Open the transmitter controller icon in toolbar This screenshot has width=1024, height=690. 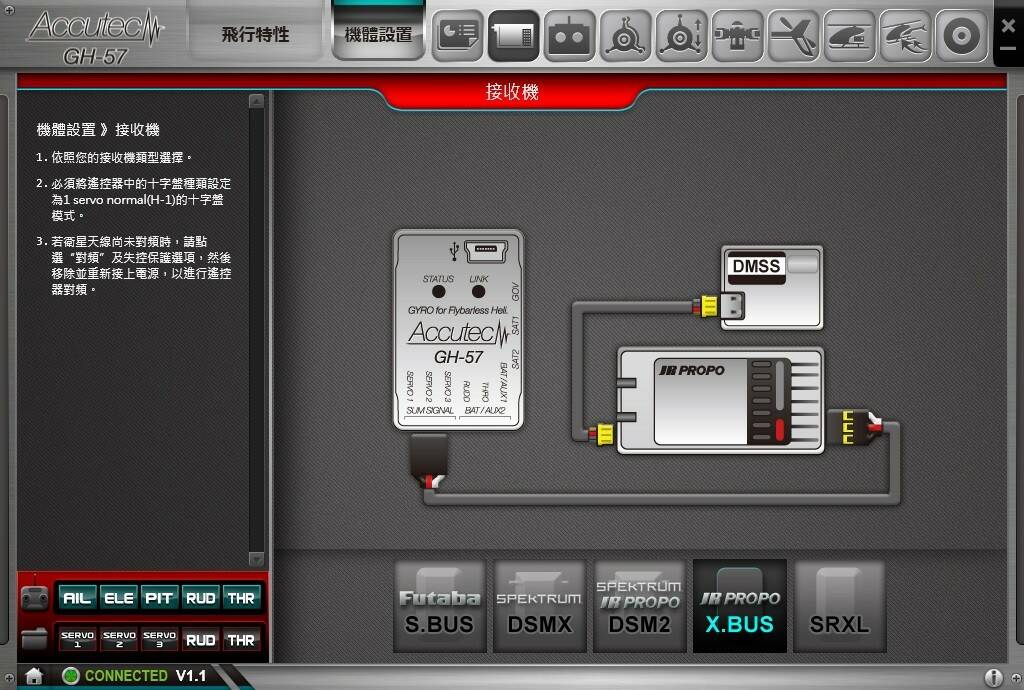[x=569, y=36]
